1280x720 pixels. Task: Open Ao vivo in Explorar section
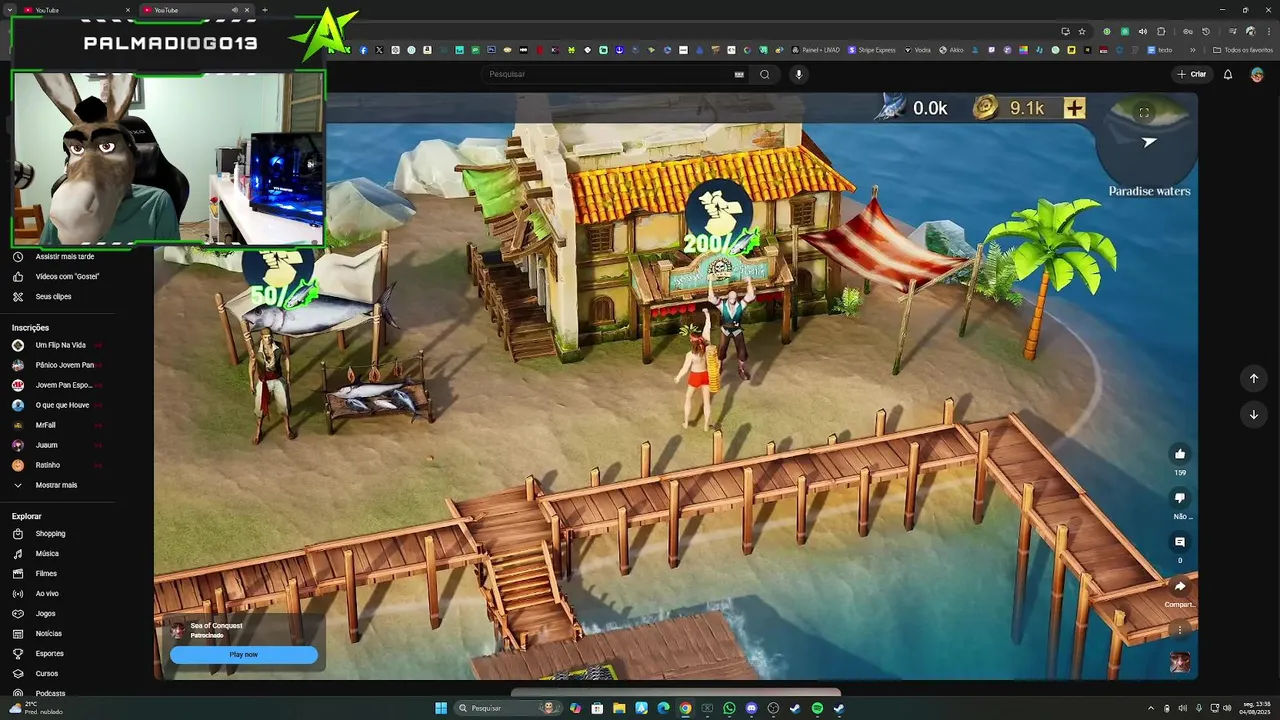tap(47, 594)
